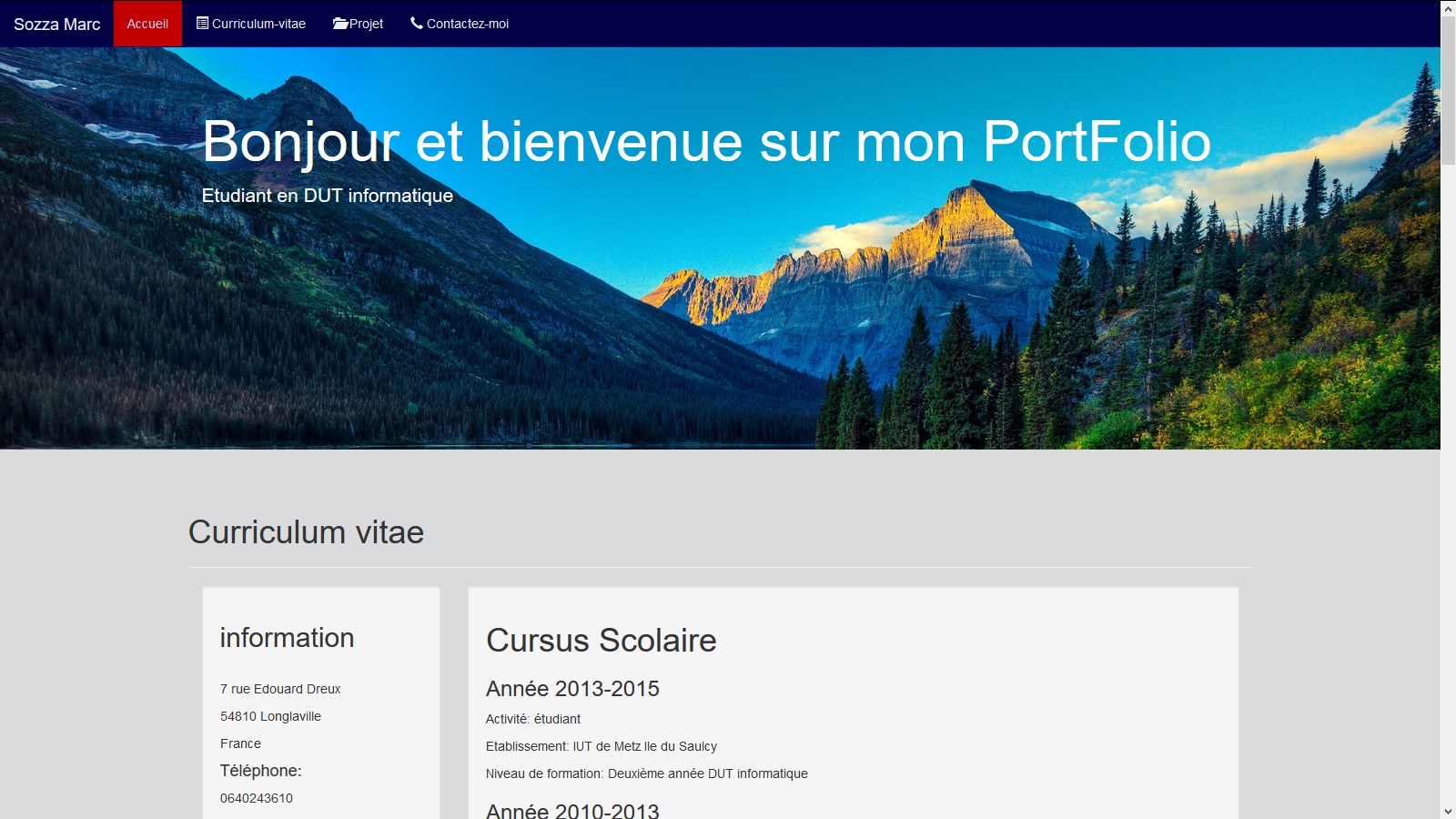Click the 'information' panel heading
Image resolution: width=1456 pixels, height=819 pixels.
(x=287, y=638)
